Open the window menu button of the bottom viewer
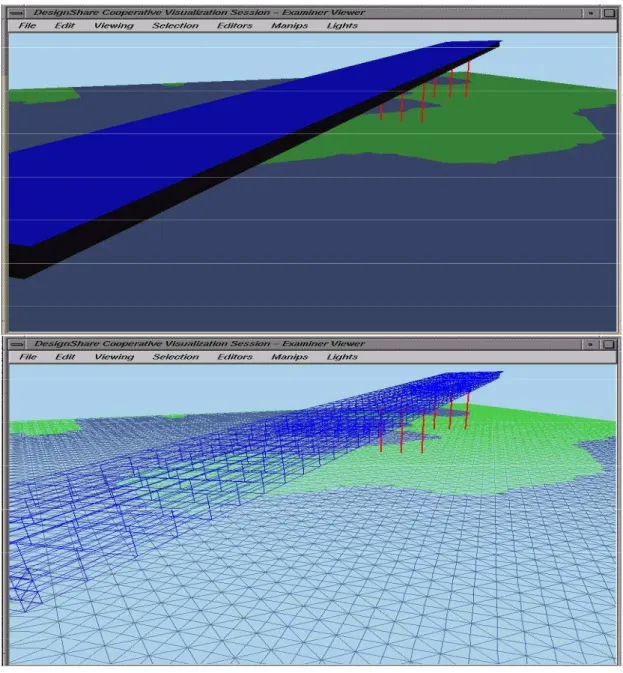 17,344
